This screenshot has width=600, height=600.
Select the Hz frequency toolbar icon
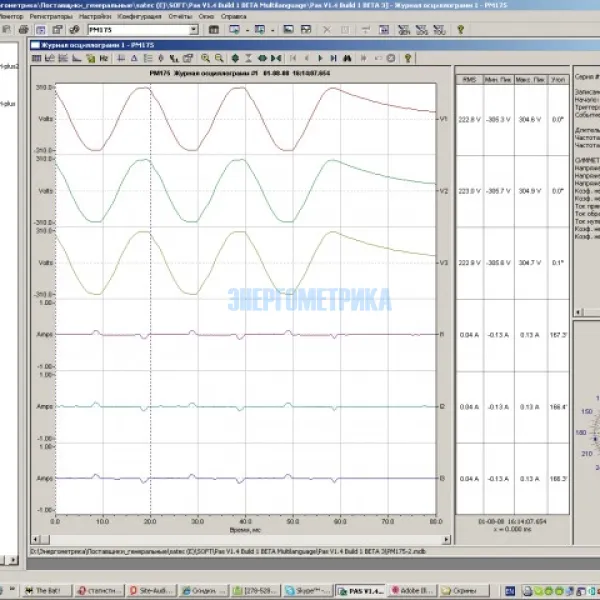(x=103, y=58)
